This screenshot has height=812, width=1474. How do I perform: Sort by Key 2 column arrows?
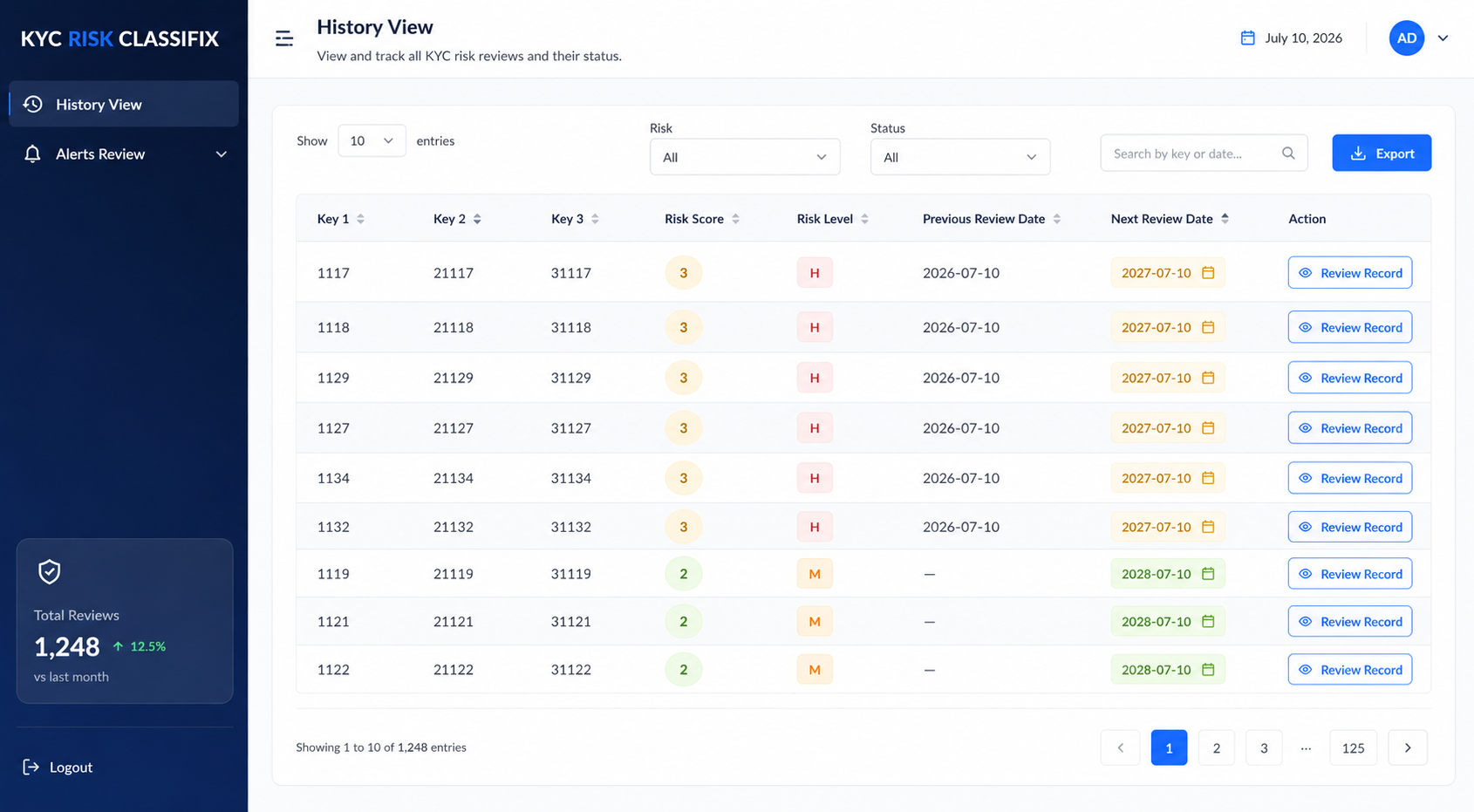(477, 219)
